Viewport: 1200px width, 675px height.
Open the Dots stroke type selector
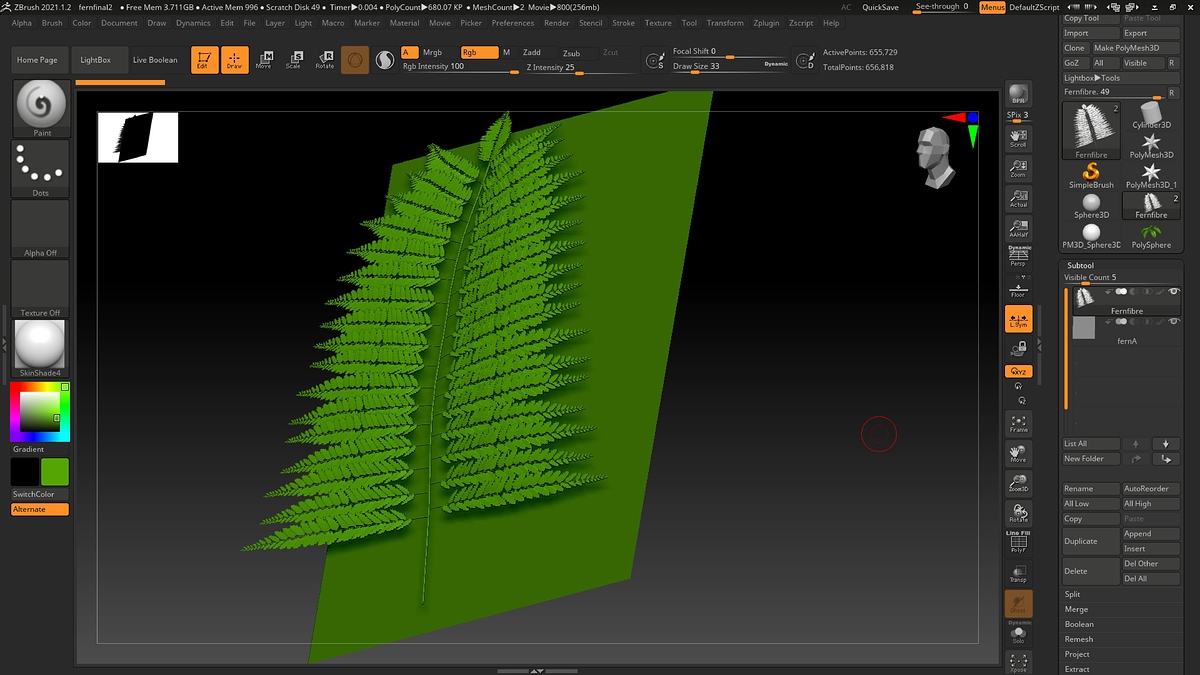point(41,168)
